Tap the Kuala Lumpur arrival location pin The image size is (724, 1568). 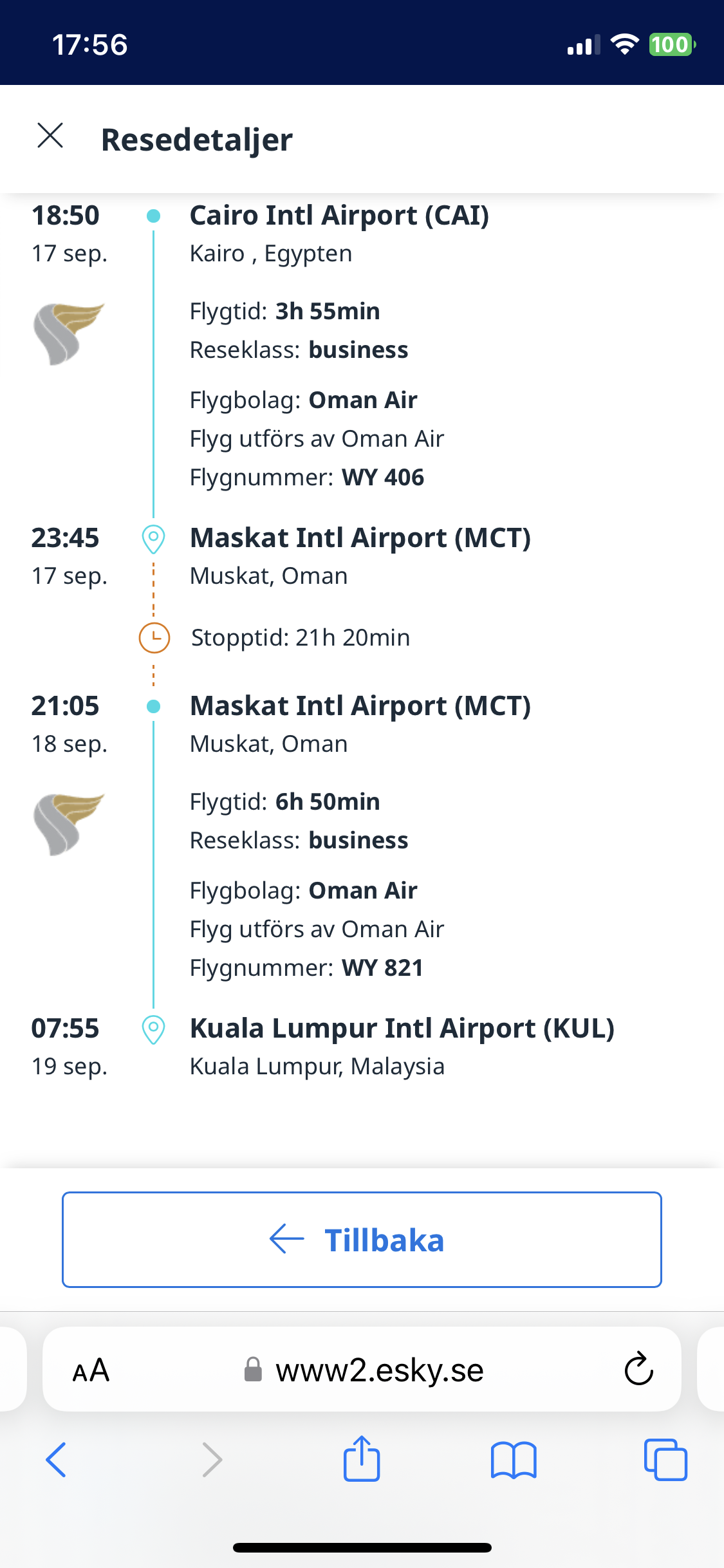point(153,1029)
